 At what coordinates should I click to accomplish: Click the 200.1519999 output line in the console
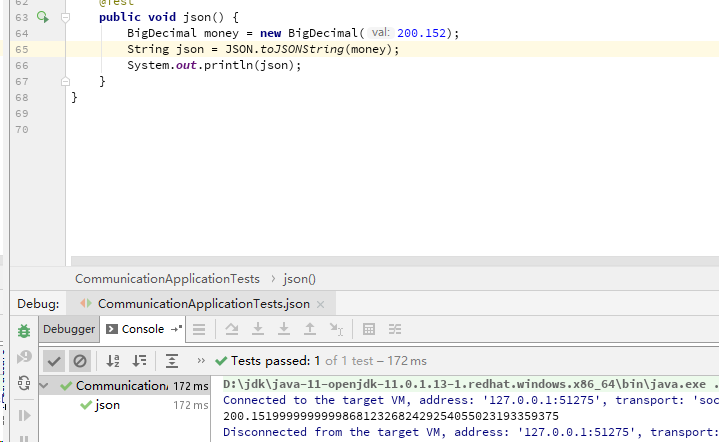391,416
